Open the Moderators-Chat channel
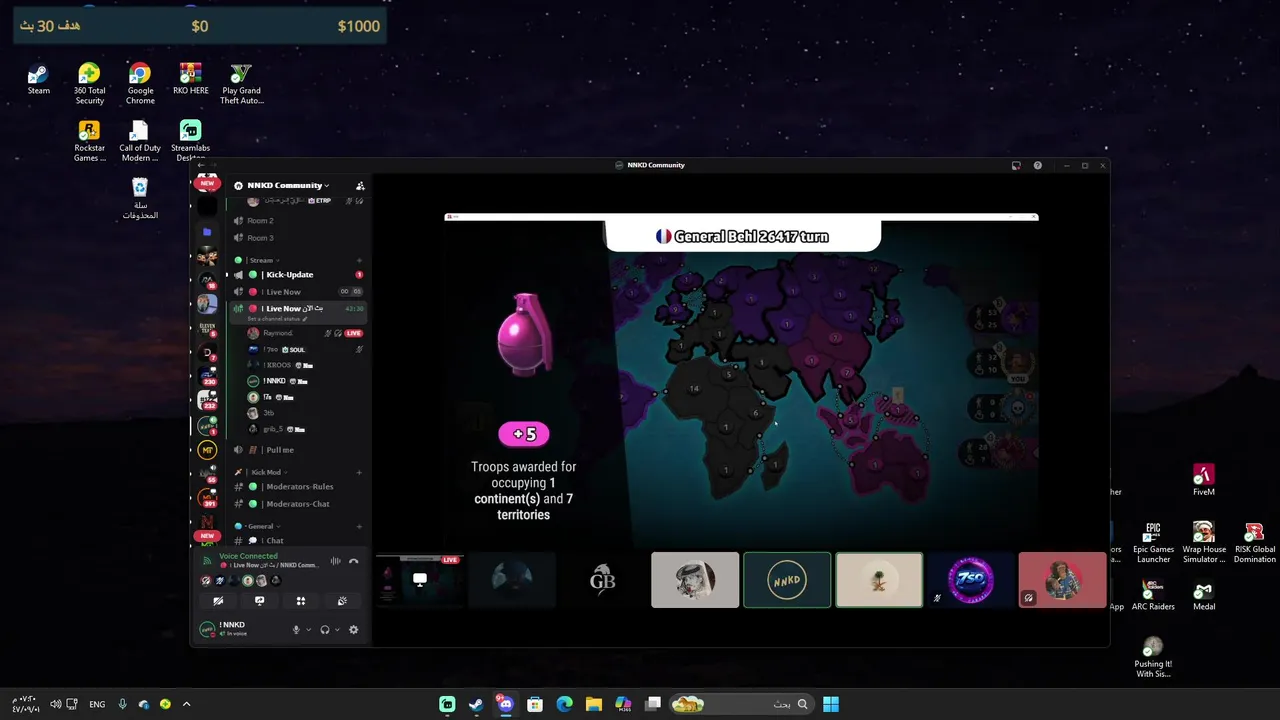The image size is (1280, 720). pyautogui.click(x=297, y=504)
